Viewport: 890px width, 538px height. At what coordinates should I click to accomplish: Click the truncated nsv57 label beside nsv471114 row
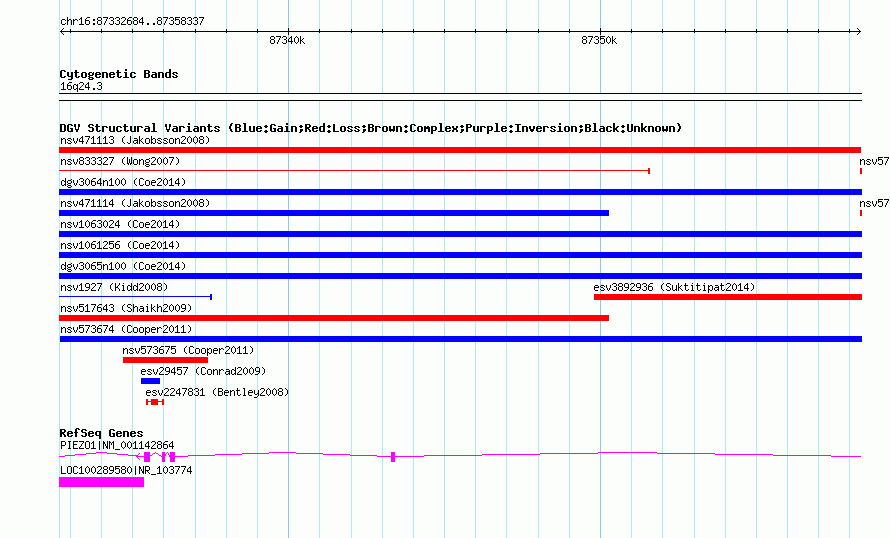(x=874, y=203)
